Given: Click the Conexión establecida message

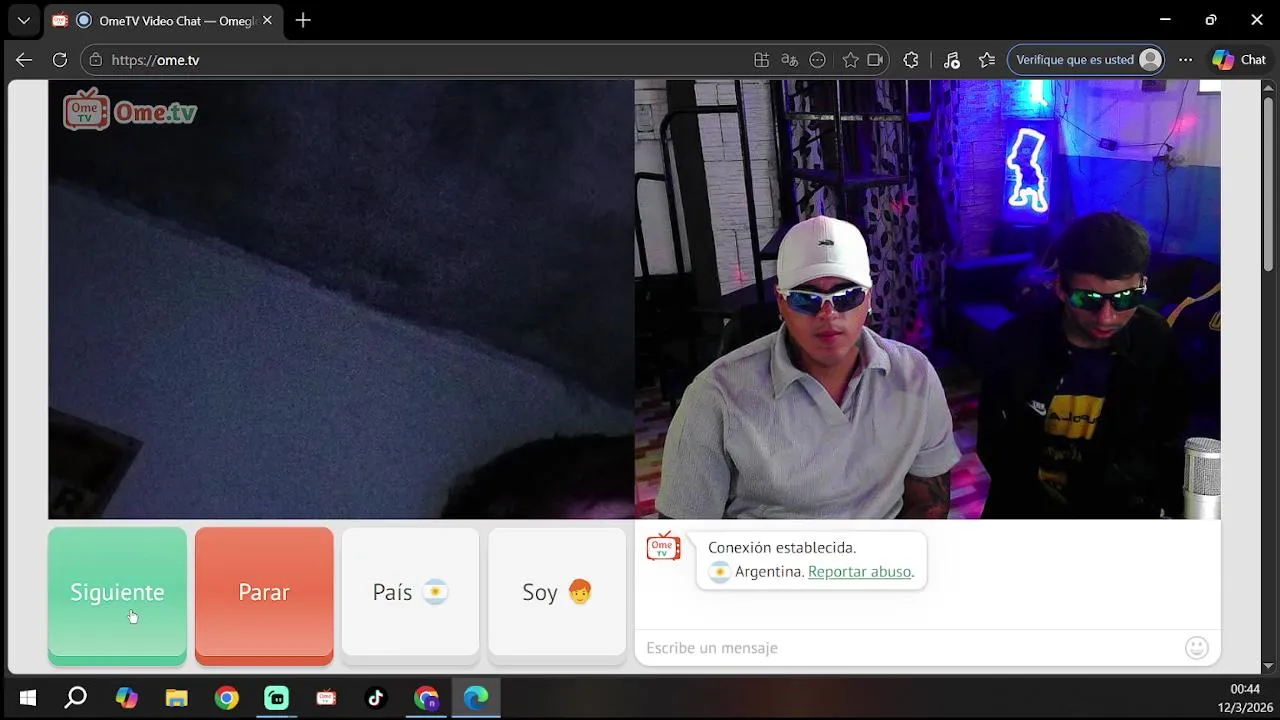Looking at the screenshot, I should click(782, 548).
